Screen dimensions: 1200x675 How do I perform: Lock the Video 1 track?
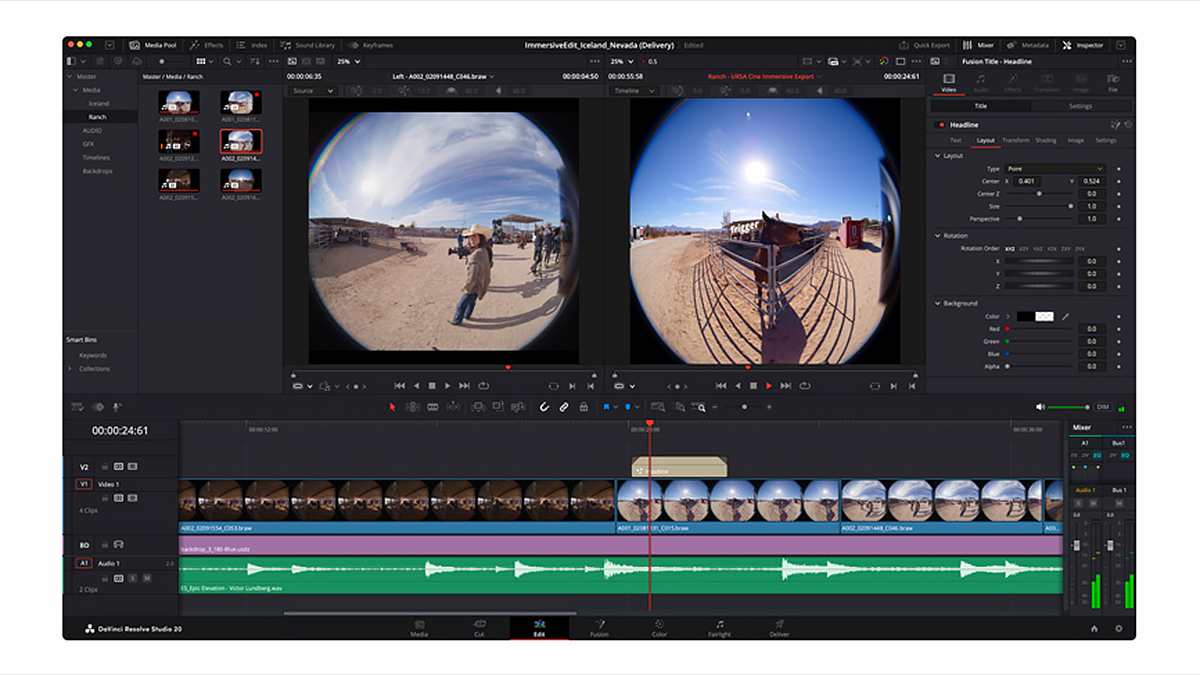click(x=105, y=497)
